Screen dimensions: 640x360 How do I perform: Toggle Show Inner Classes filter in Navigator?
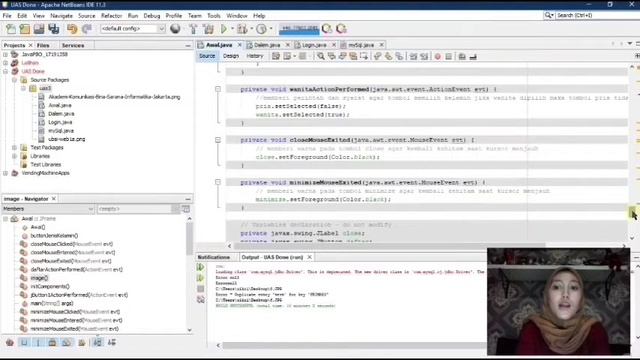[x=67, y=342]
